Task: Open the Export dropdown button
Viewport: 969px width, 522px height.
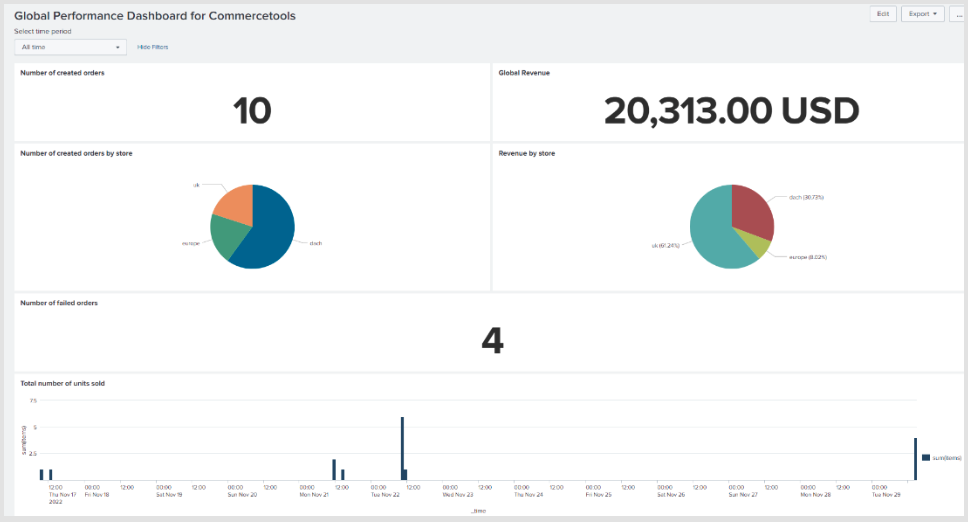Action: point(923,14)
